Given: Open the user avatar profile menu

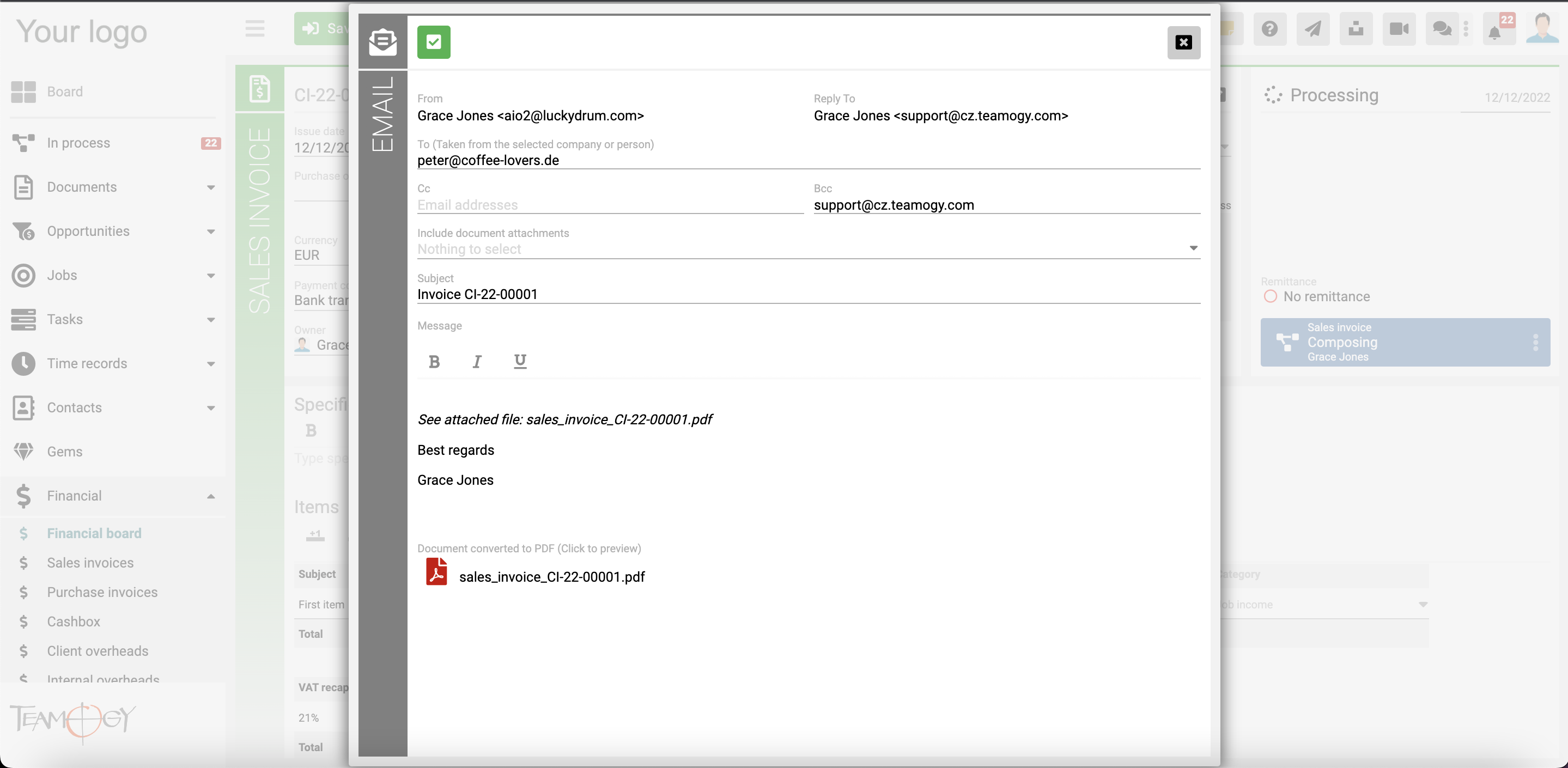Looking at the screenshot, I should [1542, 29].
